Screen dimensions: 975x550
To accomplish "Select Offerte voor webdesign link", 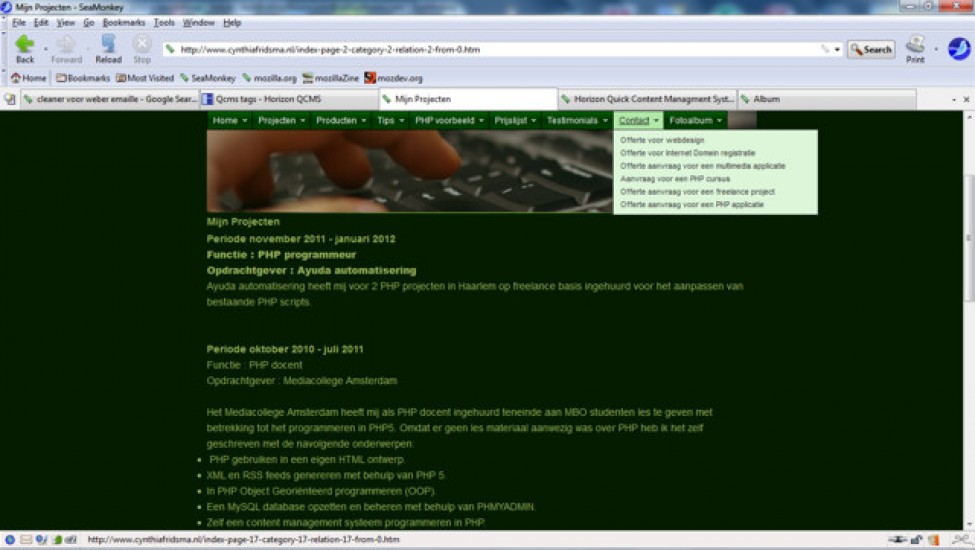I will (x=662, y=140).
